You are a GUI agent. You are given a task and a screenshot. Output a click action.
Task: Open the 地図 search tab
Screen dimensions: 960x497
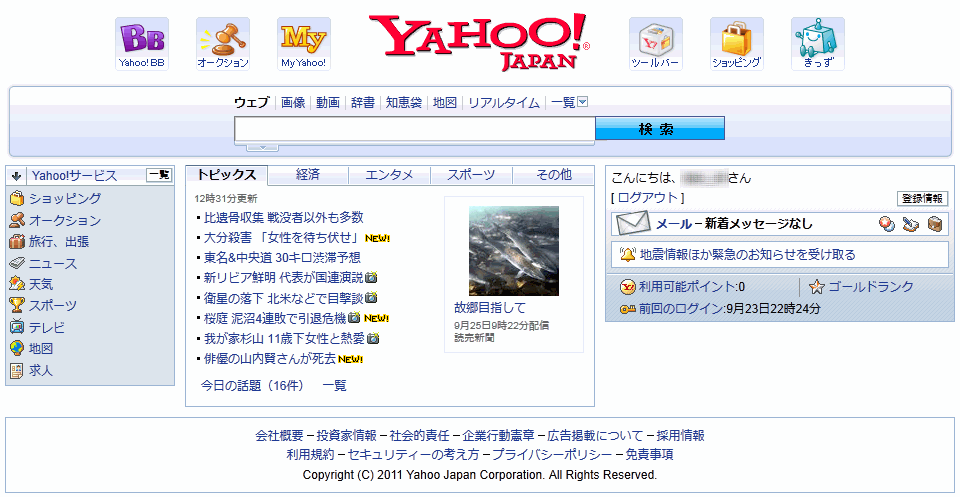(x=445, y=103)
